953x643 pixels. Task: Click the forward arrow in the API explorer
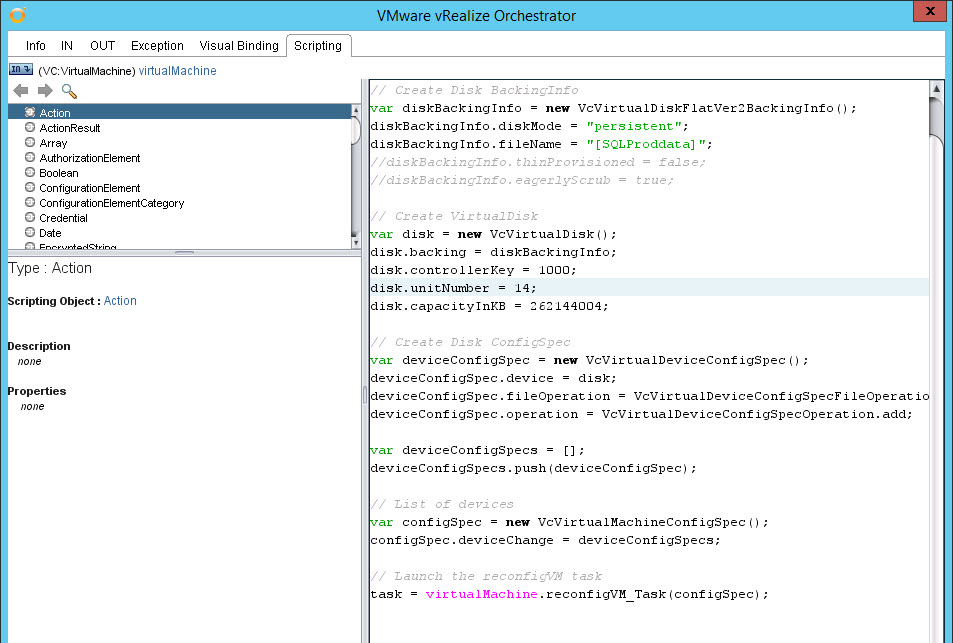(45, 91)
